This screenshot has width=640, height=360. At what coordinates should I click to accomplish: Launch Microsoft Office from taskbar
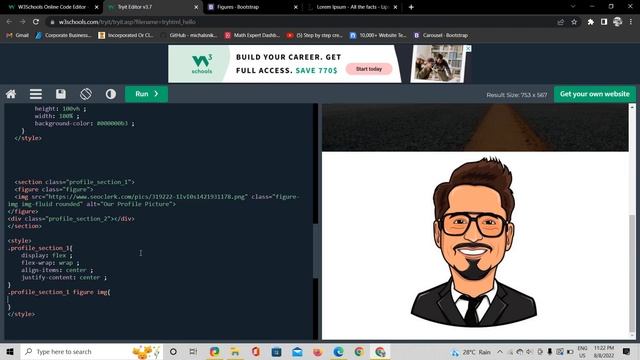coord(256,351)
